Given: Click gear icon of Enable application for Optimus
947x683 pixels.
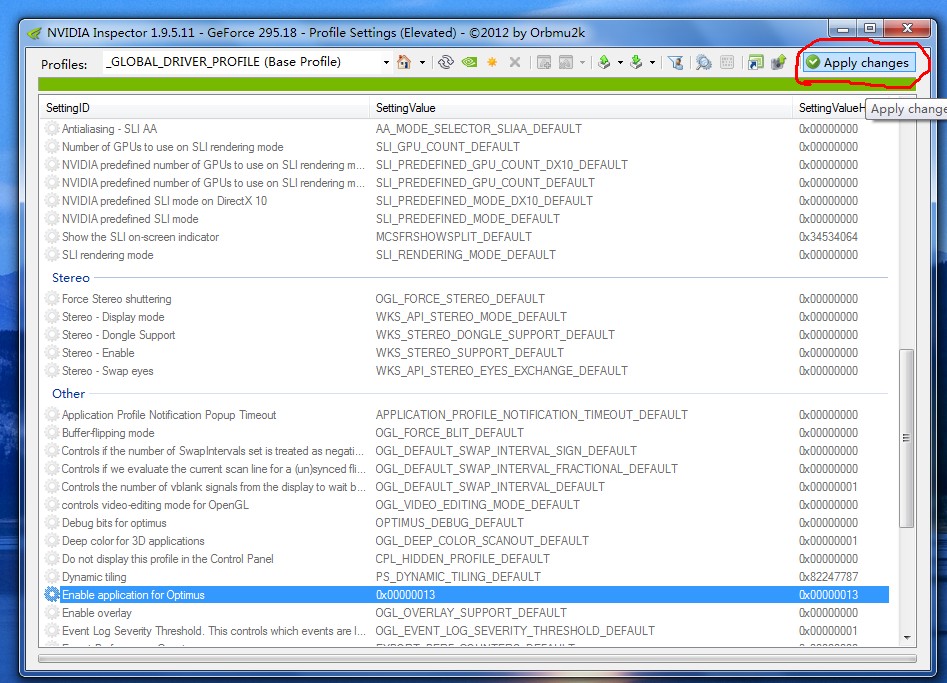Looking at the screenshot, I should [52, 594].
